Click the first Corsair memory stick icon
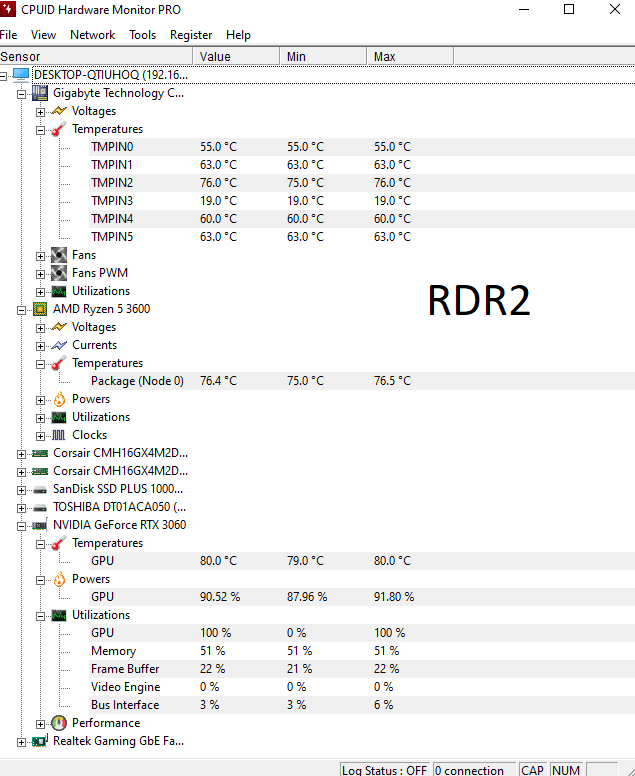 coord(40,453)
